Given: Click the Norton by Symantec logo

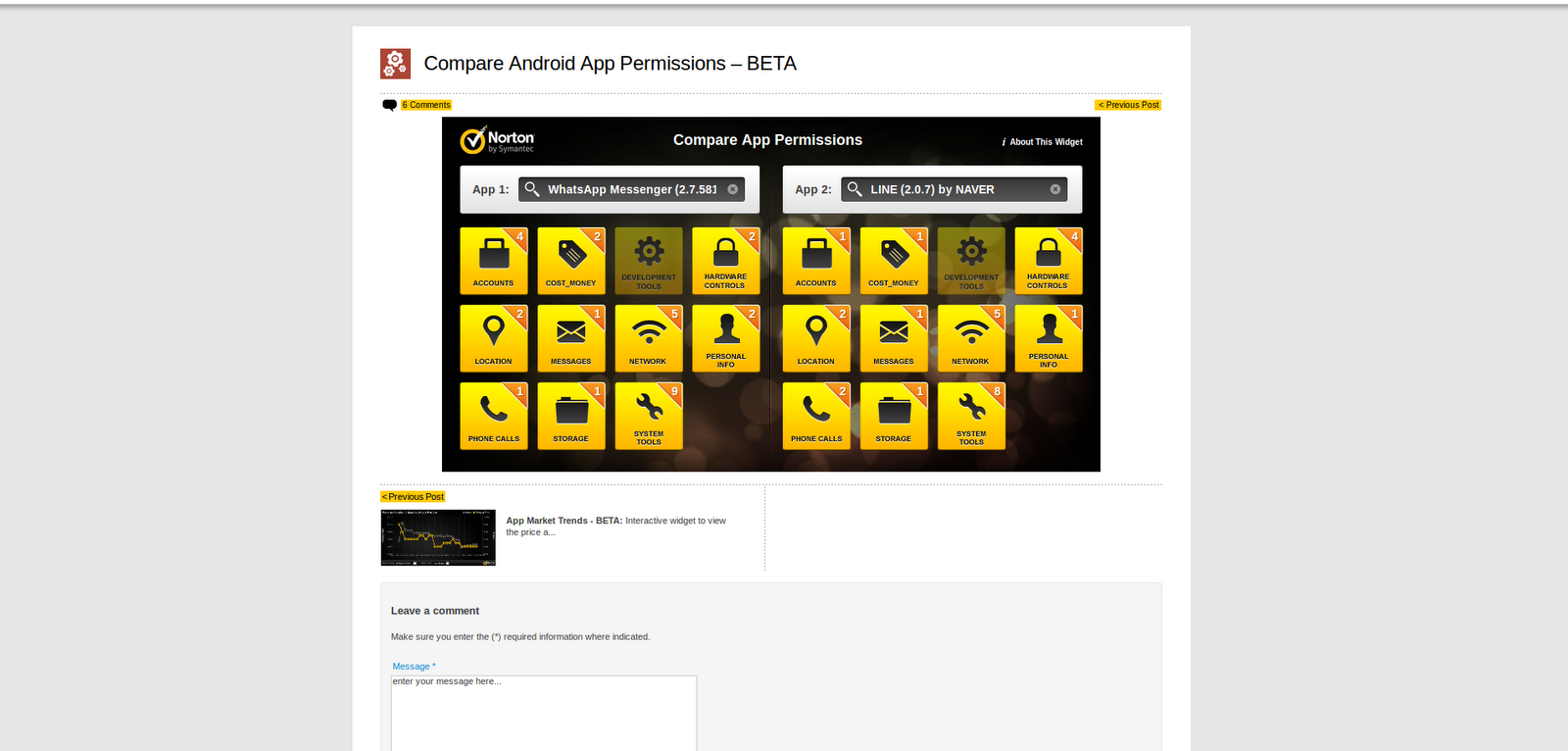Looking at the screenshot, I should click(x=498, y=140).
